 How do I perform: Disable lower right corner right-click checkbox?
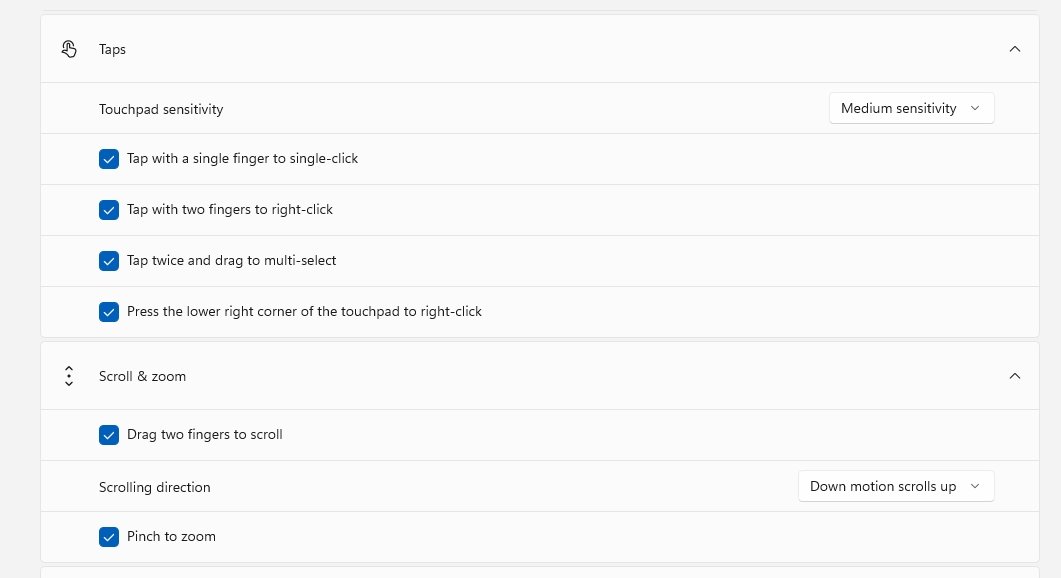pyautogui.click(x=109, y=312)
